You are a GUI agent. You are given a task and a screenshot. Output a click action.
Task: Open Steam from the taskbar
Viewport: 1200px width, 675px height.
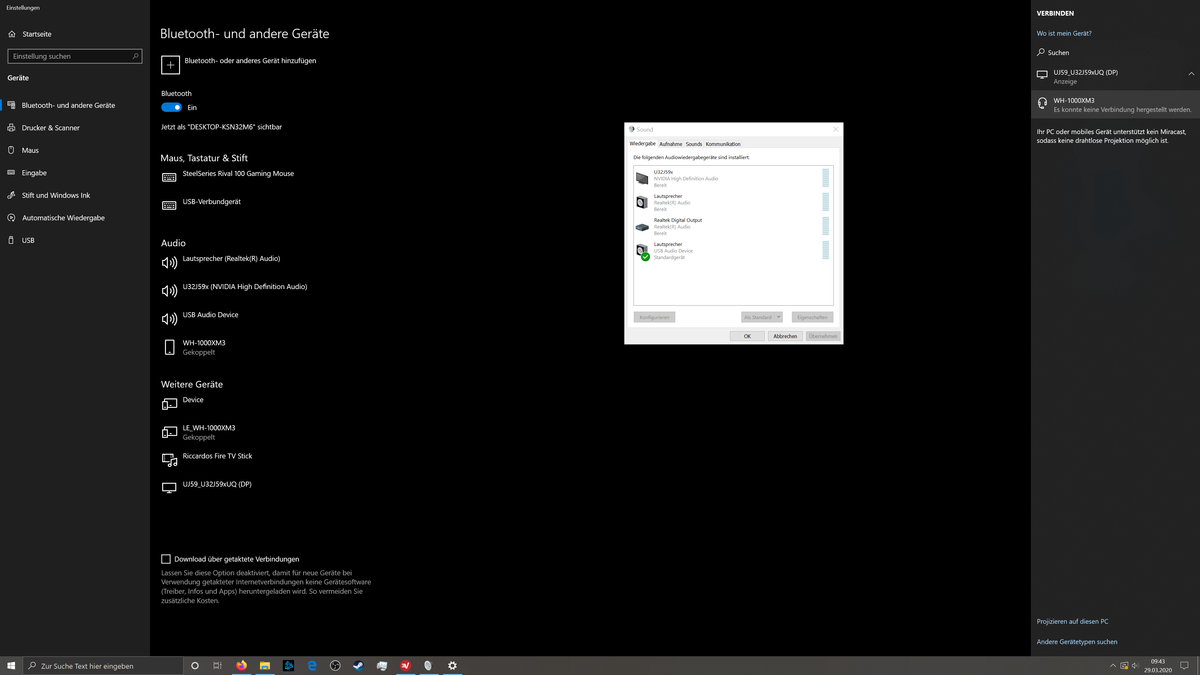(x=358, y=665)
